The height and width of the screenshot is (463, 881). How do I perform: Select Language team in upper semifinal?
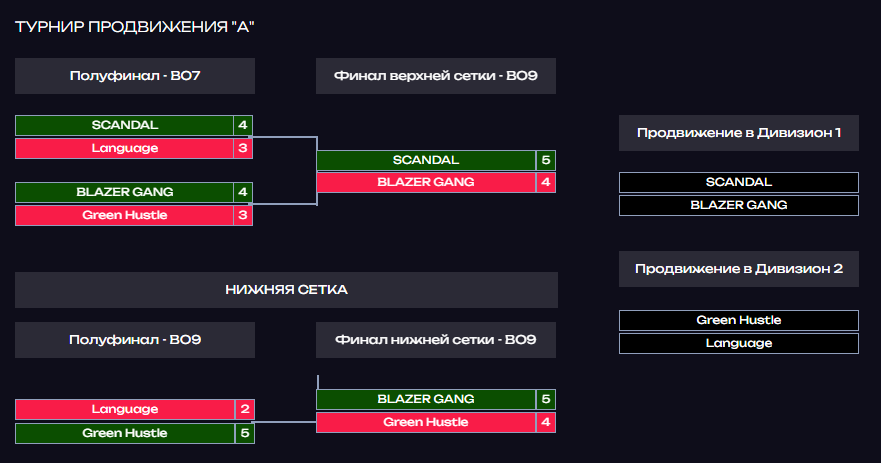pos(124,148)
